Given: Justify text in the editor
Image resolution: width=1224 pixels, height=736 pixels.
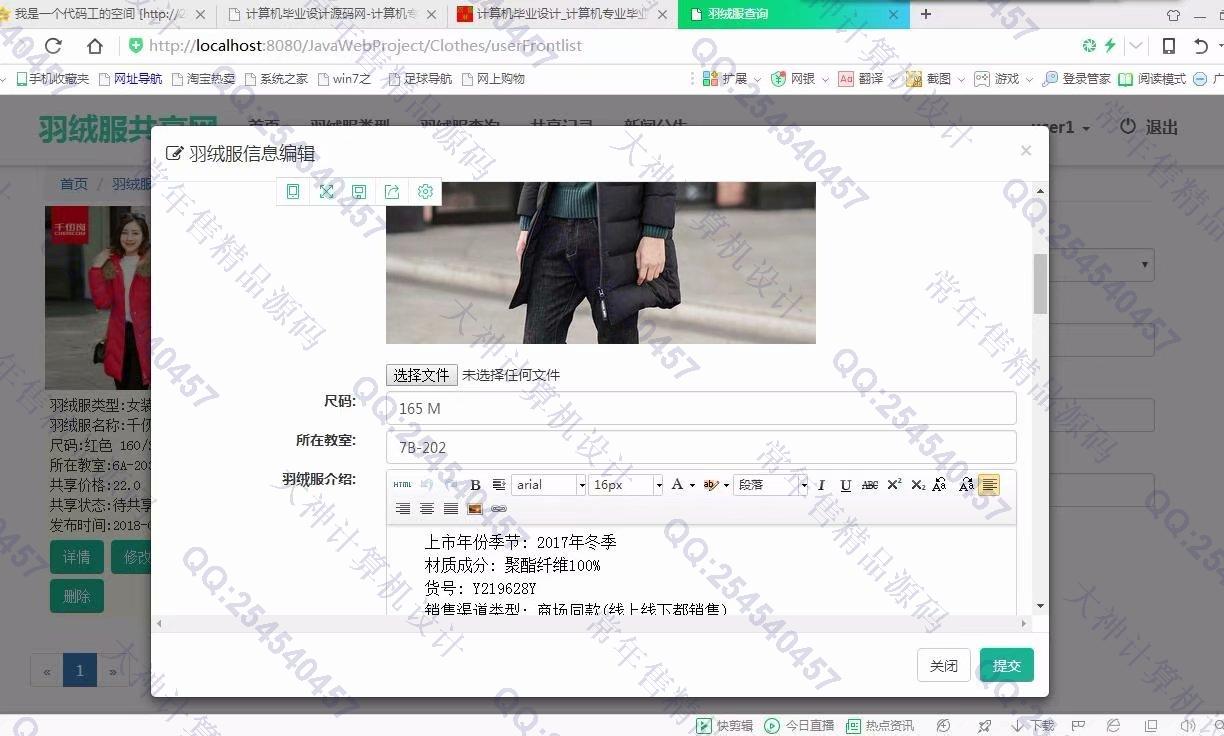Looking at the screenshot, I should pyautogui.click(x=451, y=509).
